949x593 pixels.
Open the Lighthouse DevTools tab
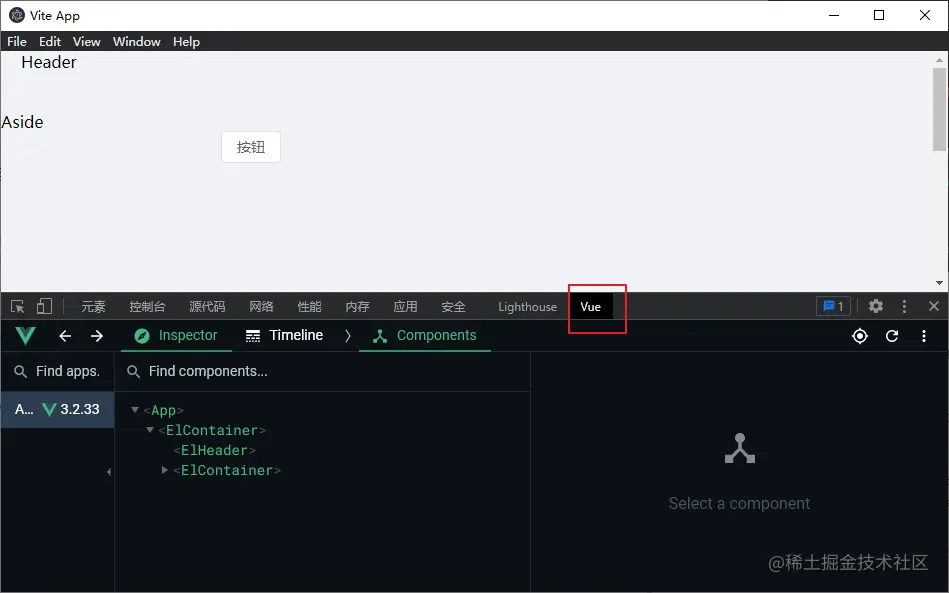527,307
